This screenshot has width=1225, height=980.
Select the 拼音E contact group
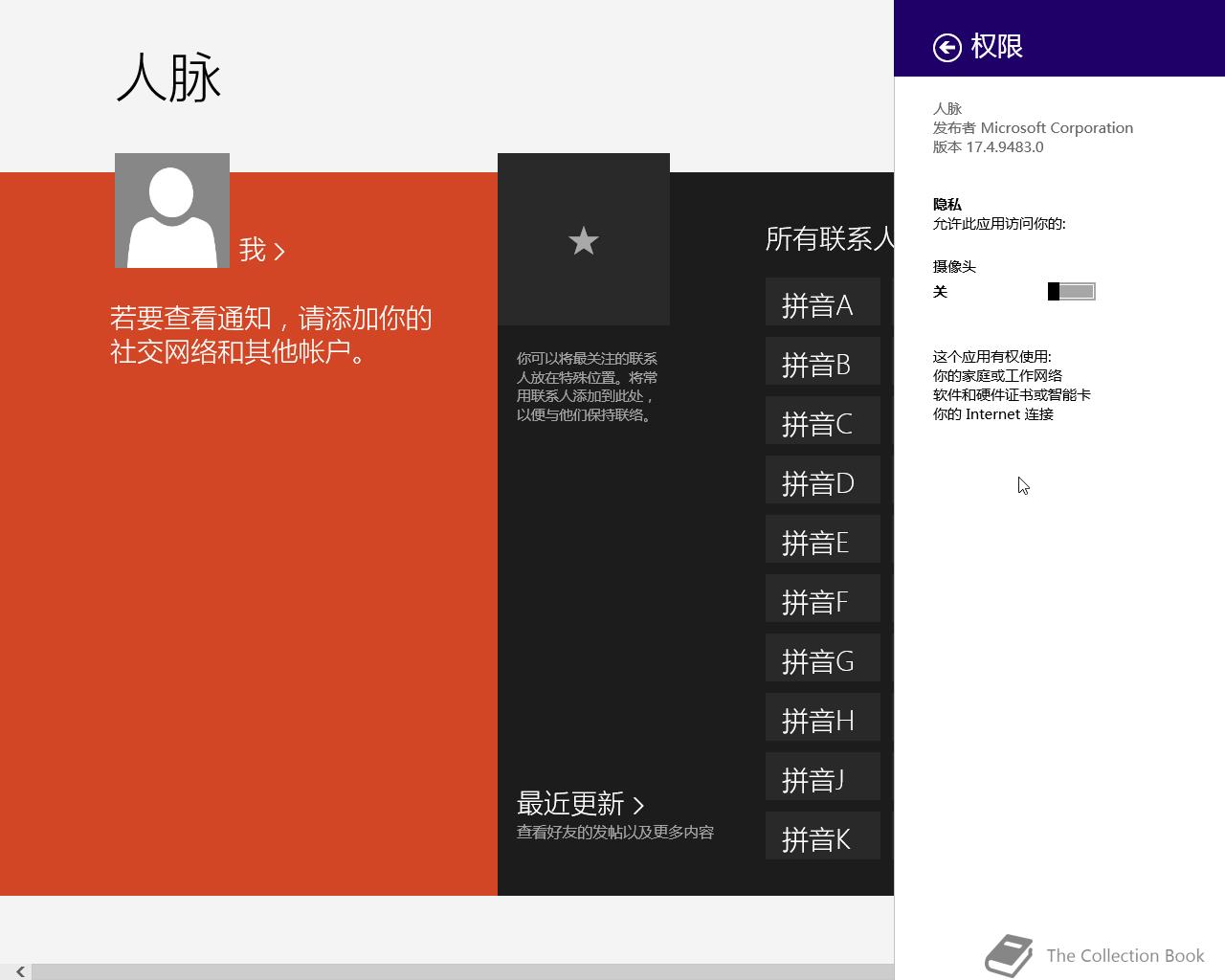click(823, 539)
